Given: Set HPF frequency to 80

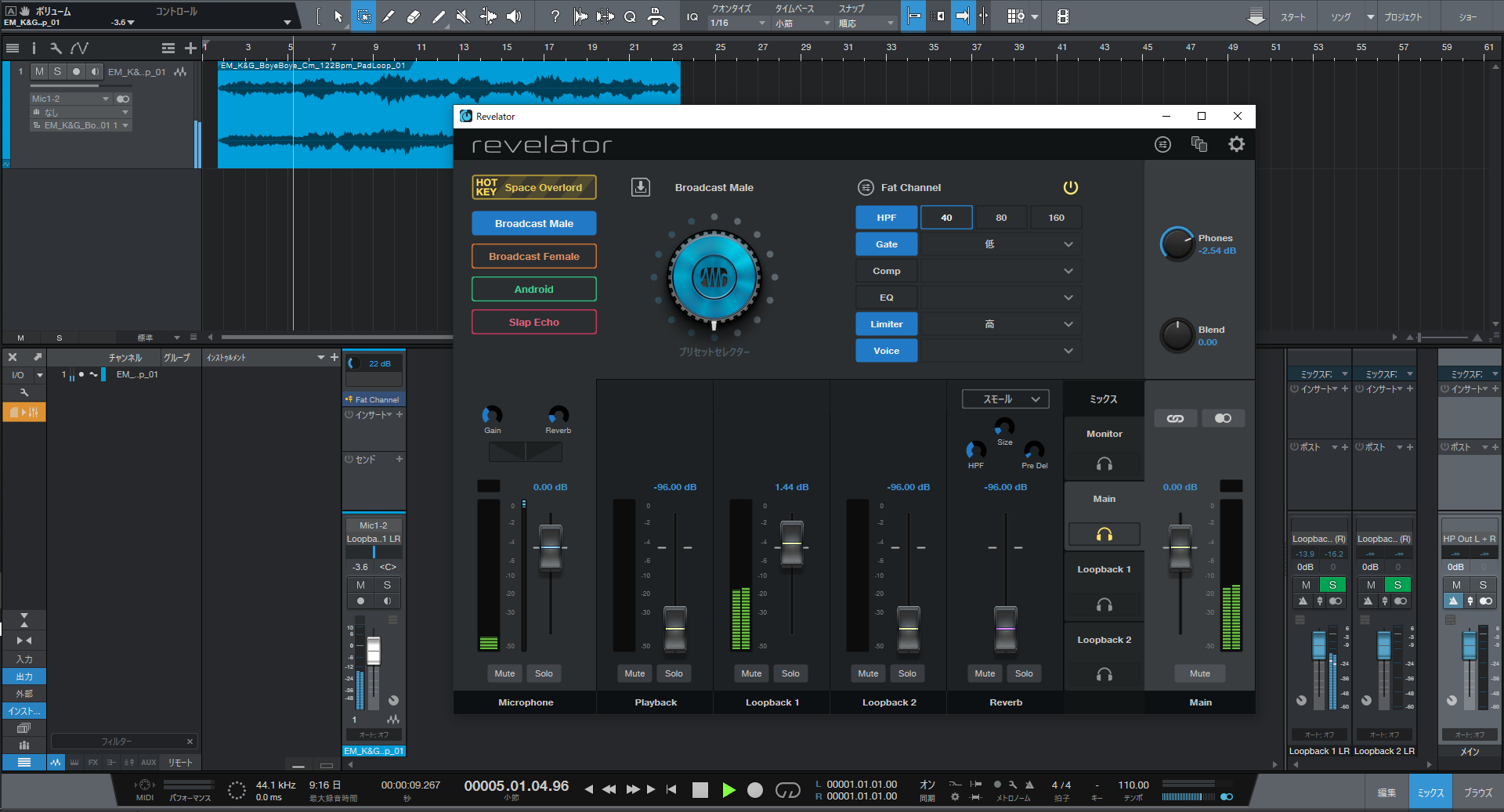Looking at the screenshot, I should tap(1001, 218).
